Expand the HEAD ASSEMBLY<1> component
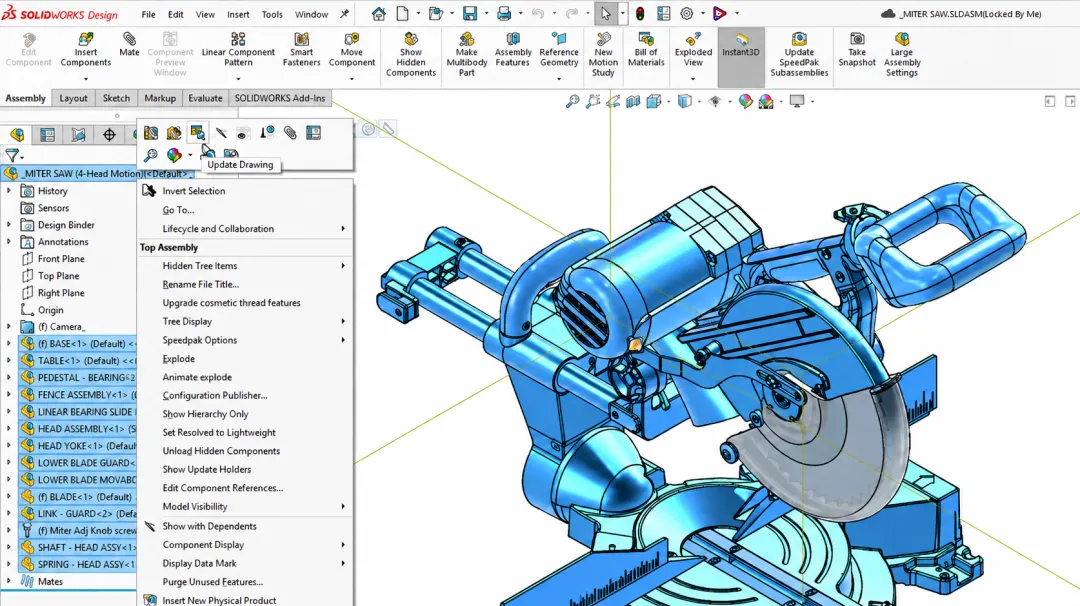 pyautogui.click(x=9, y=428)
